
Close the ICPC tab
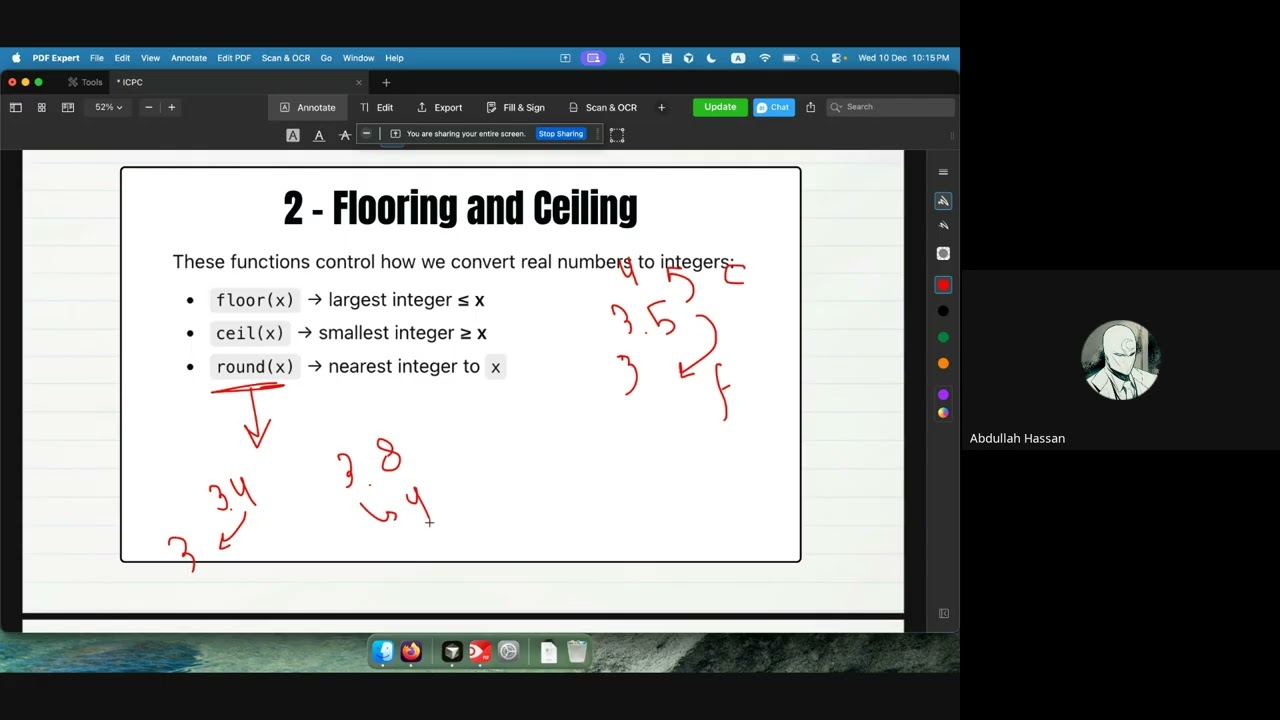click(359, 82)
